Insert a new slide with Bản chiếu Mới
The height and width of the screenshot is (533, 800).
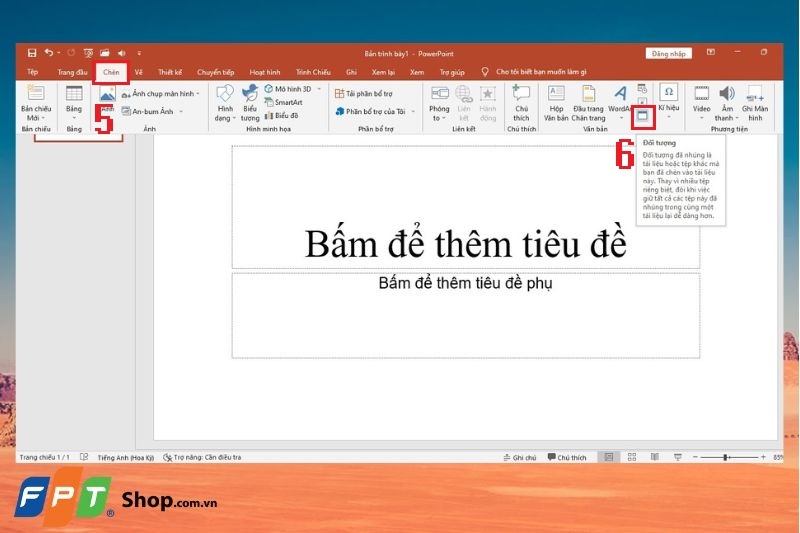36,104
